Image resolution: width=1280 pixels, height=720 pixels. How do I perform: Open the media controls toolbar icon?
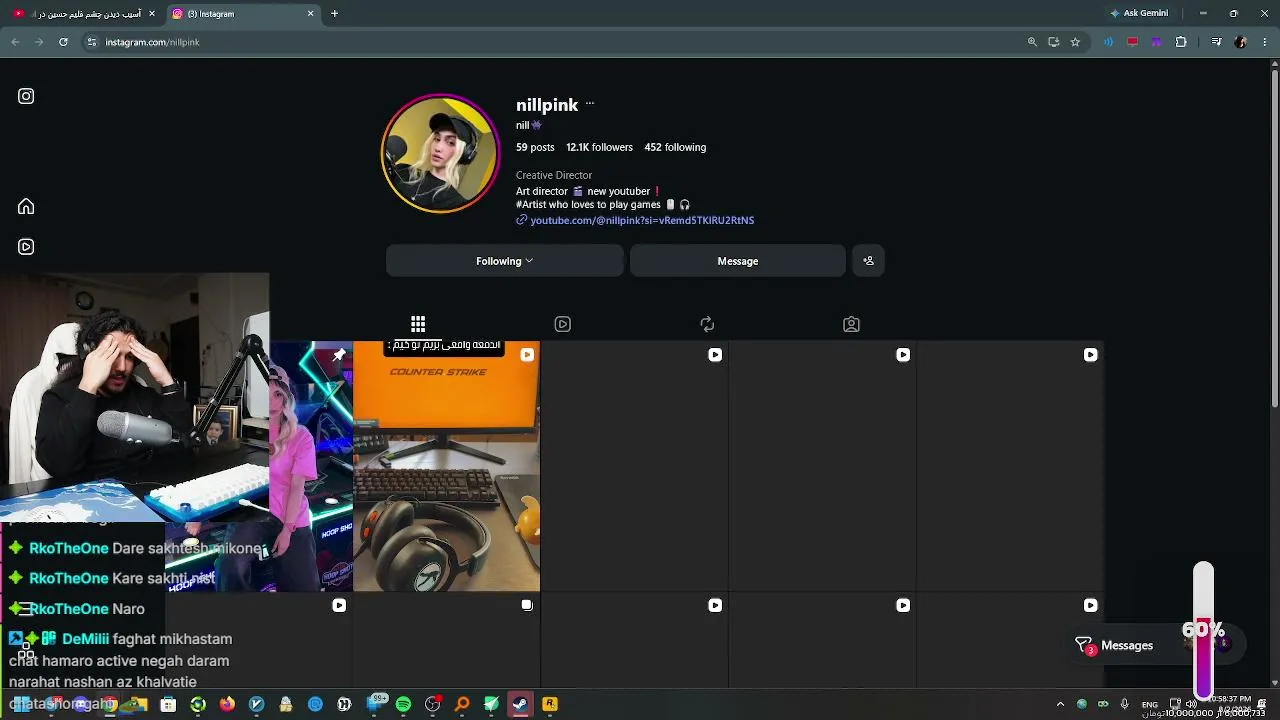(x=1216, y=42)
